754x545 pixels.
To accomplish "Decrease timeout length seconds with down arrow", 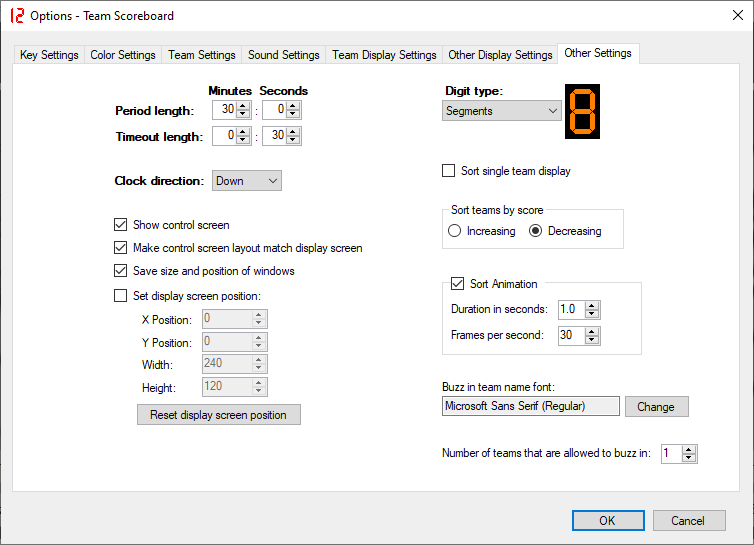I will click(293, 140).
